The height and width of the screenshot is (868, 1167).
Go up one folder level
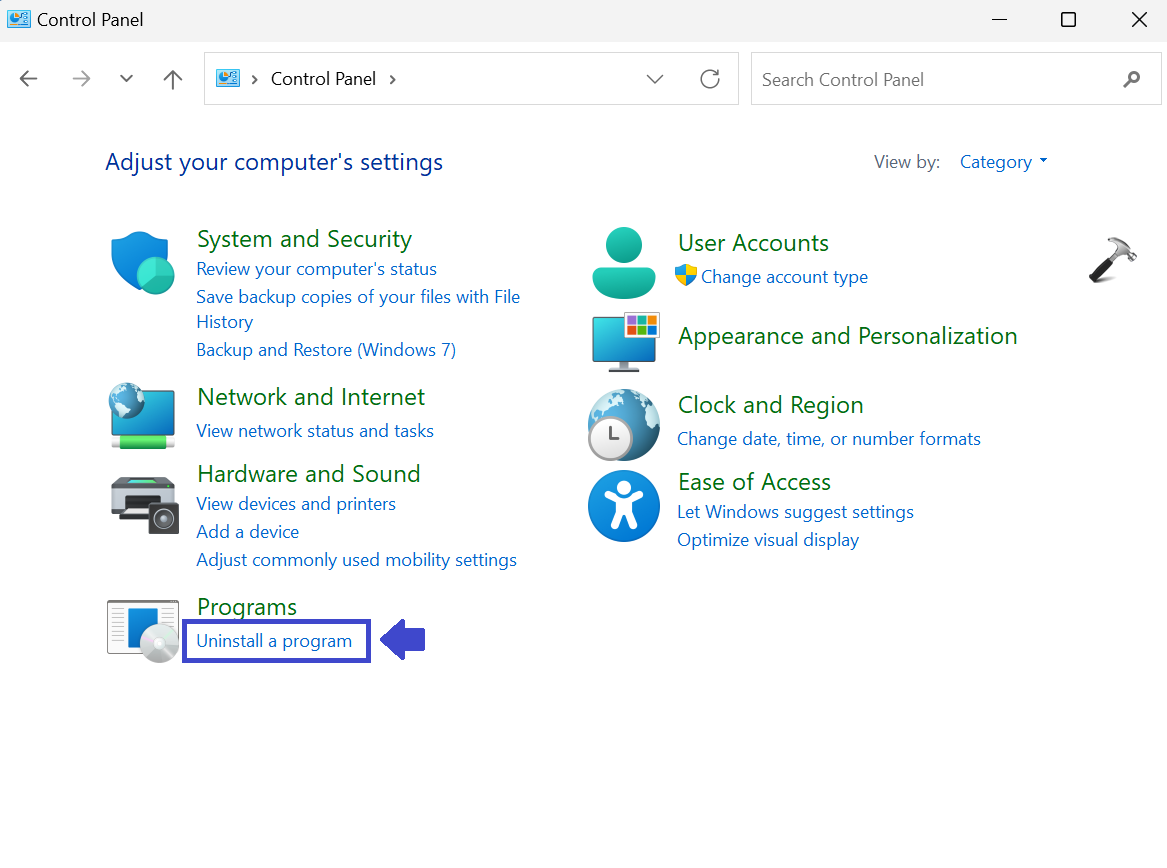click(x=173, y=79)
